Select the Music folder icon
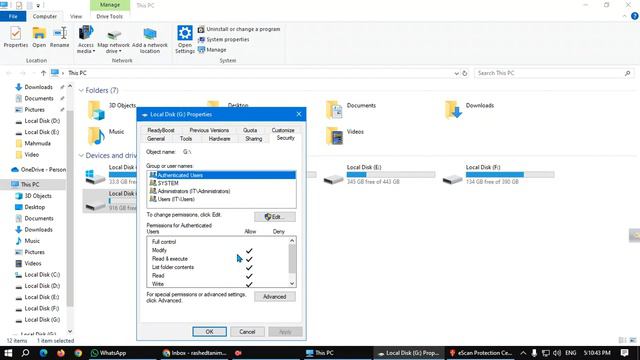The width and height of the screenshot is (640, 360). point(96,136)
